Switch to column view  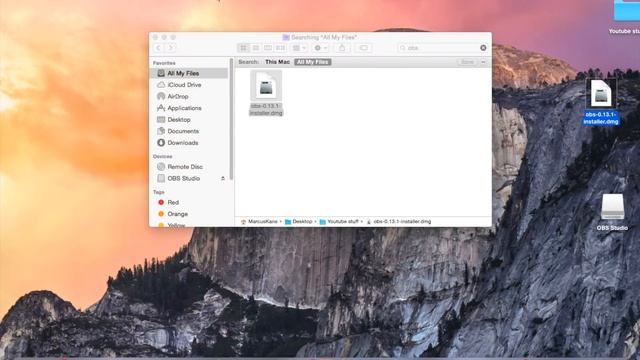click(x=268, y=48)
